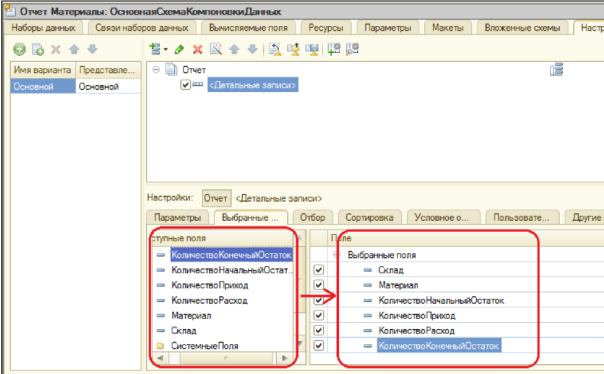Move structure element up arrow
604x374 pixels.
tap(234, 49)
